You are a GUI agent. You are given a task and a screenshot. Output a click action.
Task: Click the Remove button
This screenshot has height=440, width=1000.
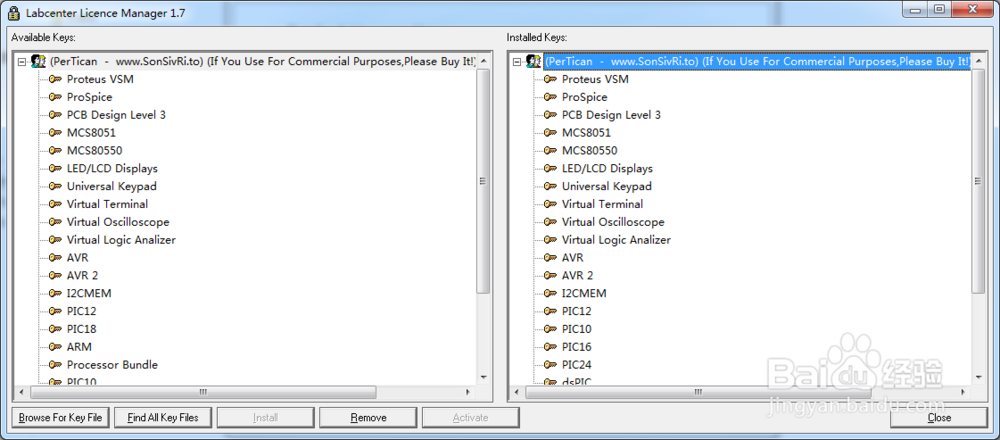(x=368, y=418)
